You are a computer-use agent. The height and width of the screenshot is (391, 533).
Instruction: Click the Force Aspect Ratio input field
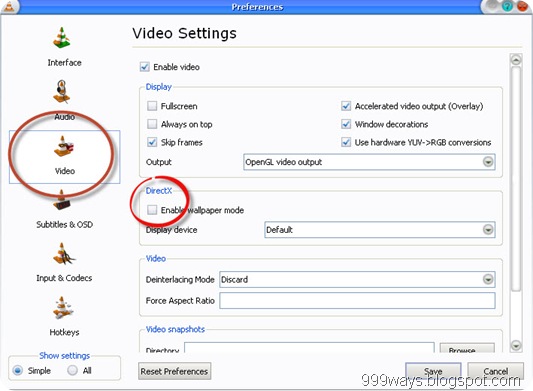coord(357,301)
